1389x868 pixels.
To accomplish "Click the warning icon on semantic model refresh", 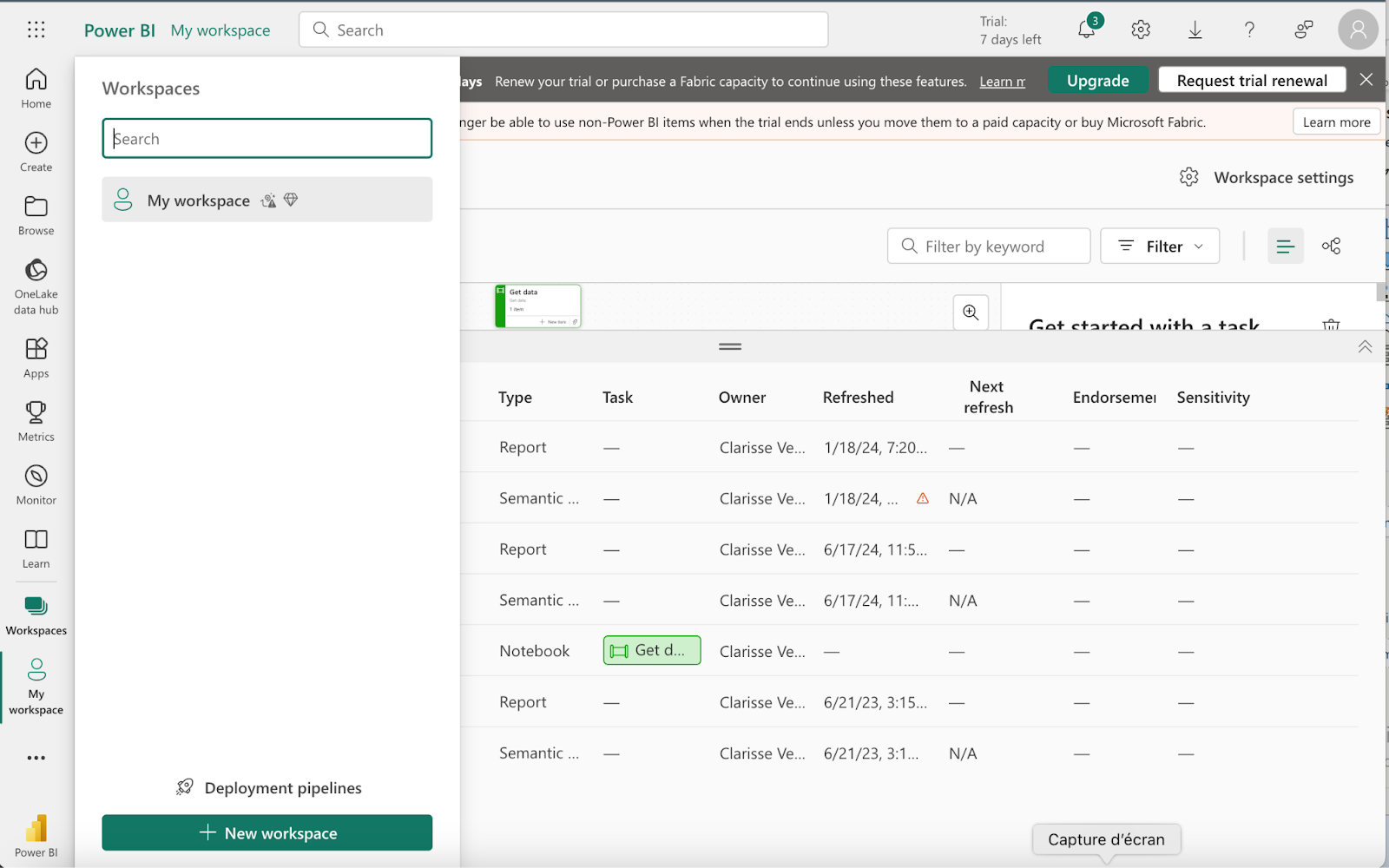I will [x=923, y=498].
